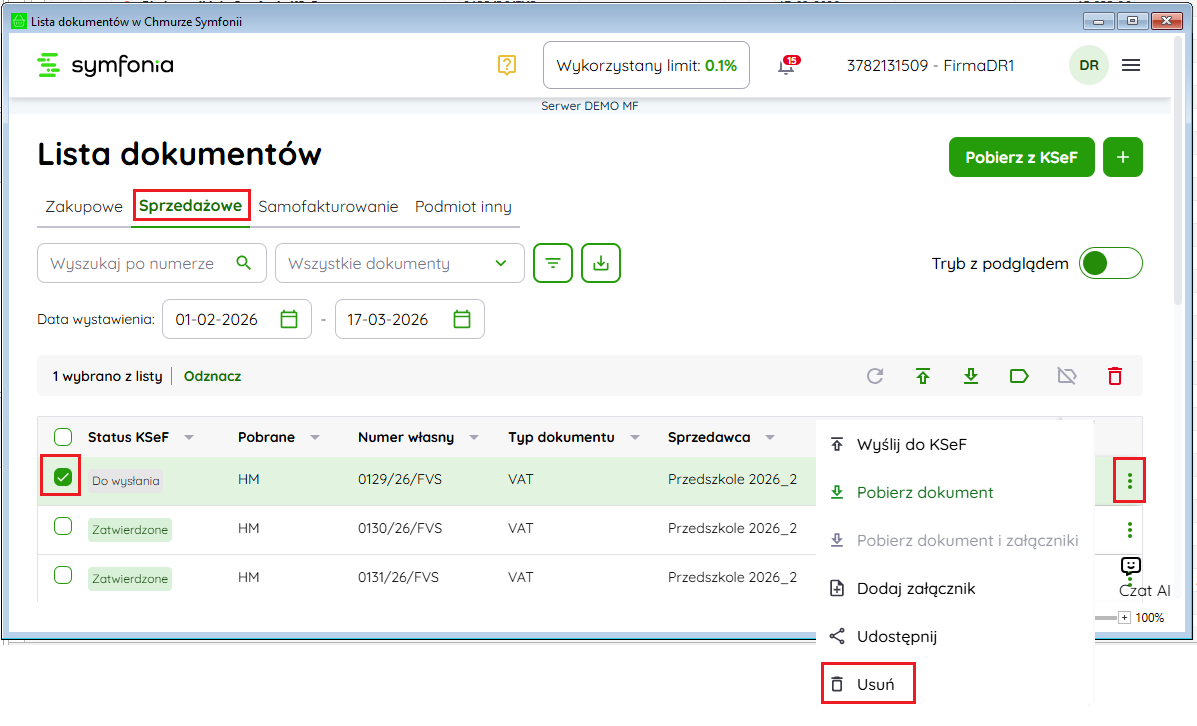Viewport: 1197px width, 726px height.
Task: Toggle the Tryb z podglądem switch
Action: tap(1110, 264)
